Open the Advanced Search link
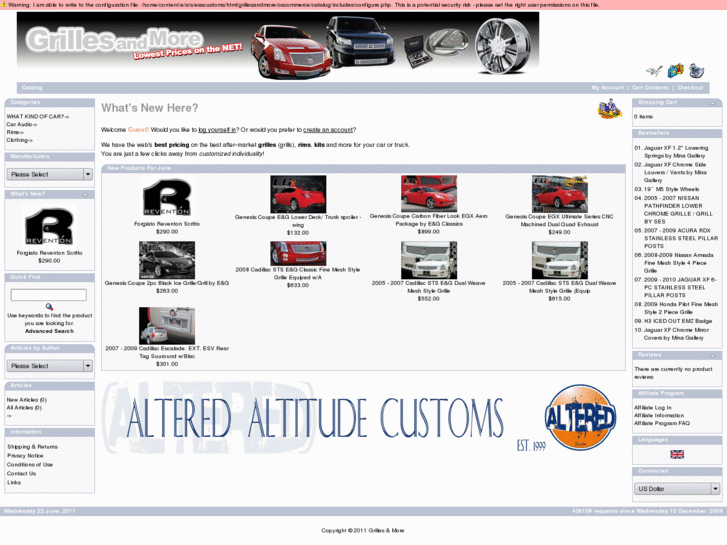727x545 pixels. pyautogui.click(x=49, y=331)
